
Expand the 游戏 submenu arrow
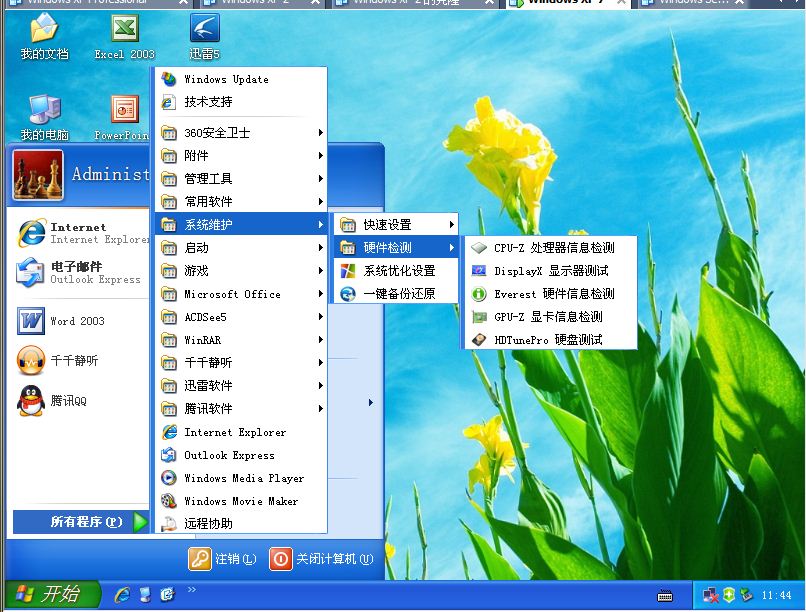pos(320,270)
